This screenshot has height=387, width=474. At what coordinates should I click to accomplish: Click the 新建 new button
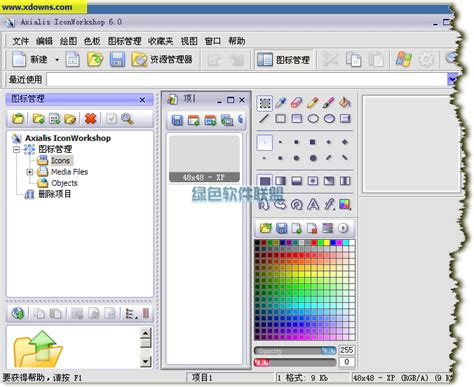(x=30, y=60)
